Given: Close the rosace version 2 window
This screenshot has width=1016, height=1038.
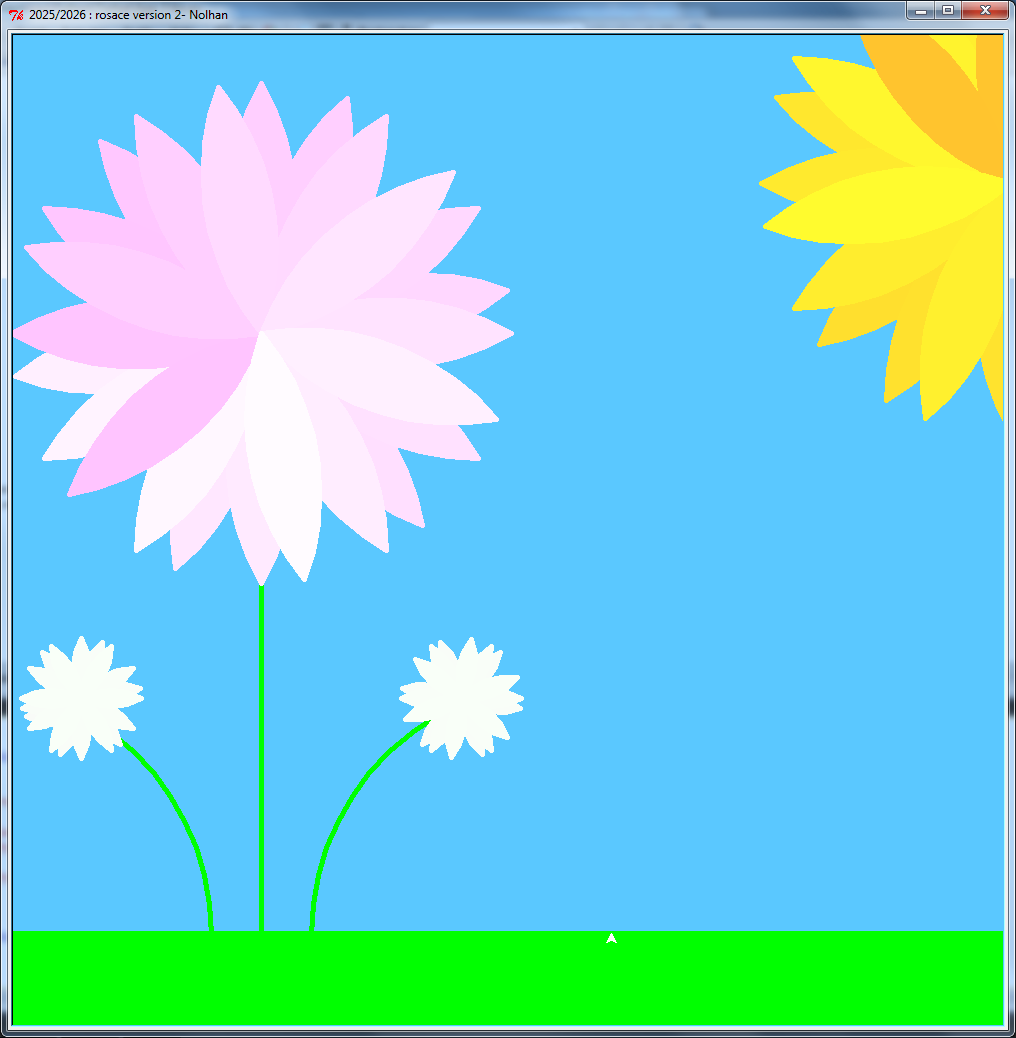Looking at the screenshot, I should click(986, 11).
